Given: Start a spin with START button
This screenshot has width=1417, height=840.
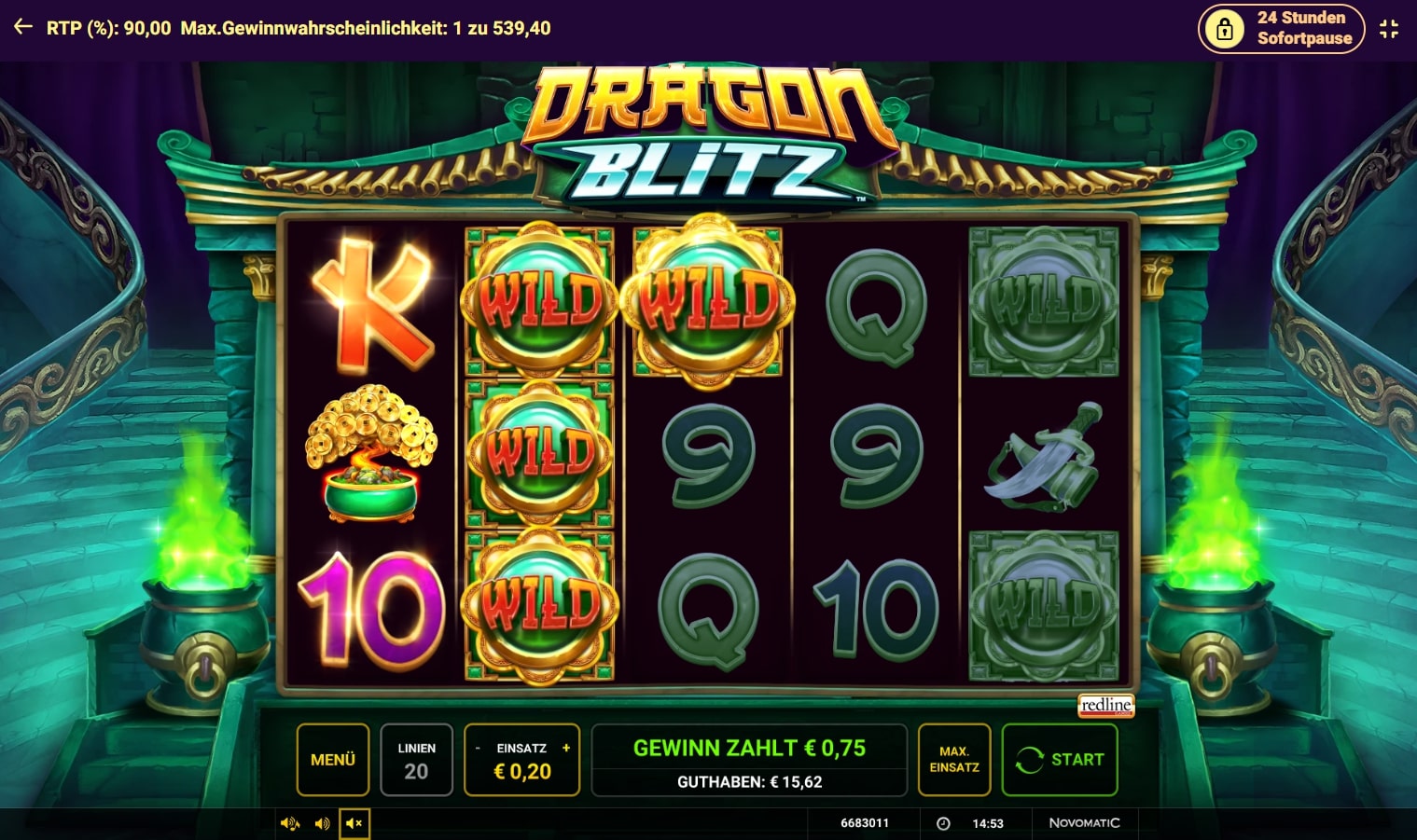Looking at the screenshot, I should pyautogui.click(x=1060, y=760).
